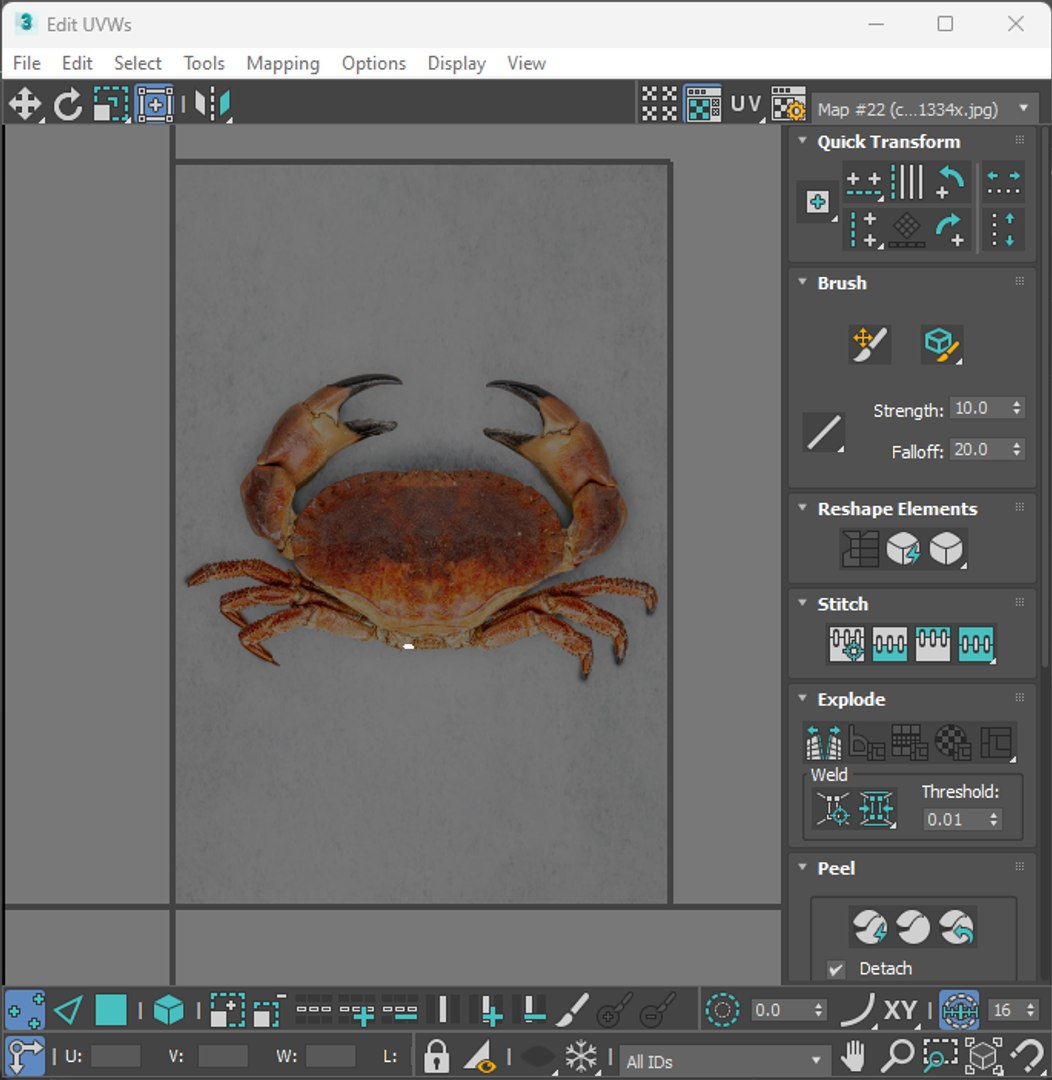Open the Map #22 texture dropdown
1052x1080 pixels.
point(924,109)
